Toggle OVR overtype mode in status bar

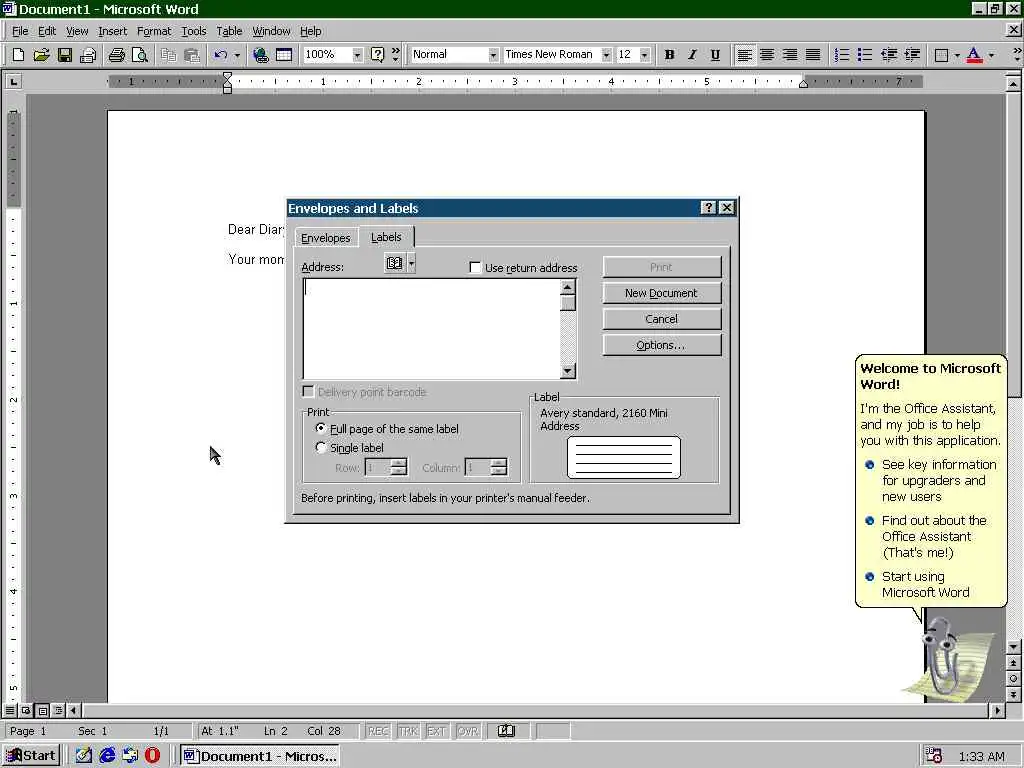click(x=468, y=731)
